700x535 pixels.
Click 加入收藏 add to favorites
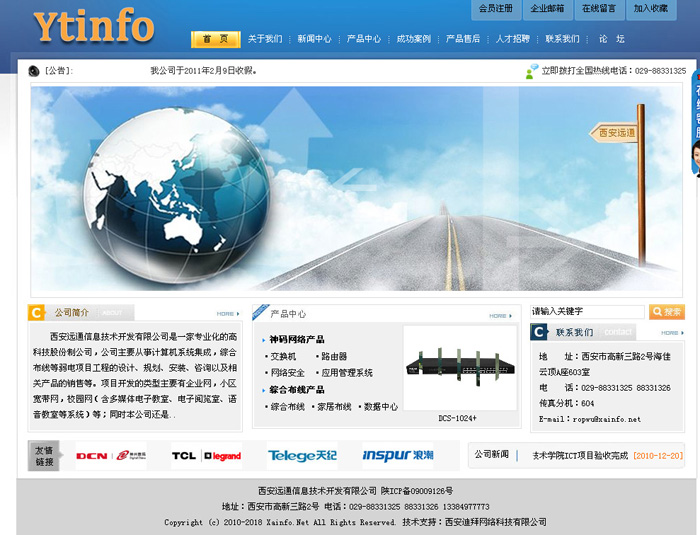[650, 9]
